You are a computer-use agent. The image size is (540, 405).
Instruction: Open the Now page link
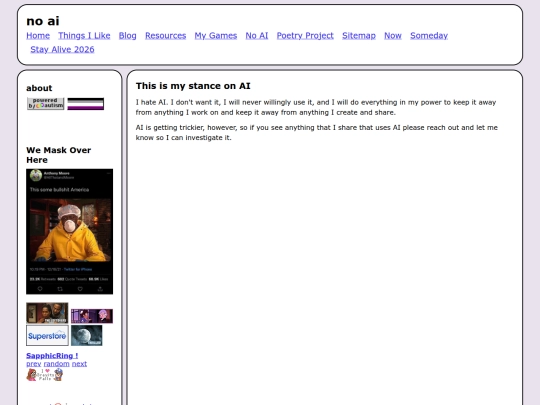pos(393,35)
